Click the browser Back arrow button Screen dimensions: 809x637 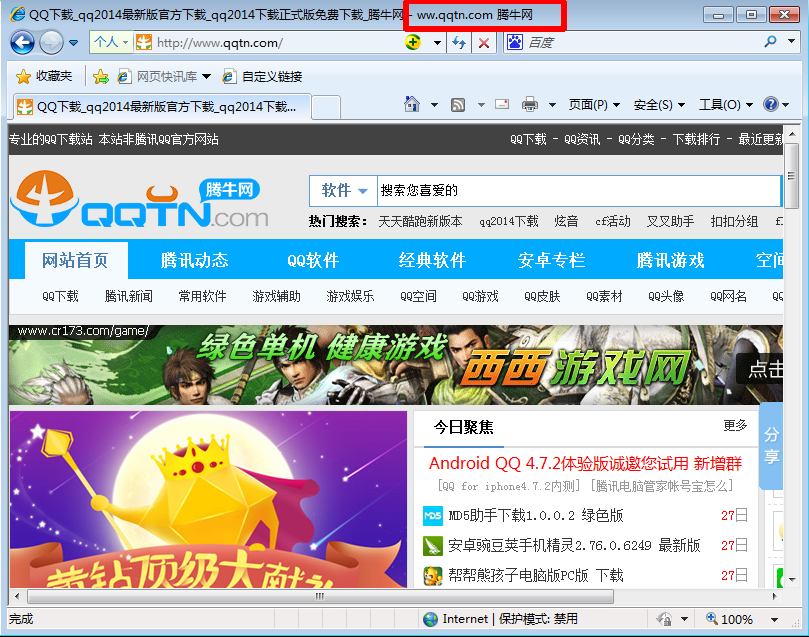coord(22,43)
